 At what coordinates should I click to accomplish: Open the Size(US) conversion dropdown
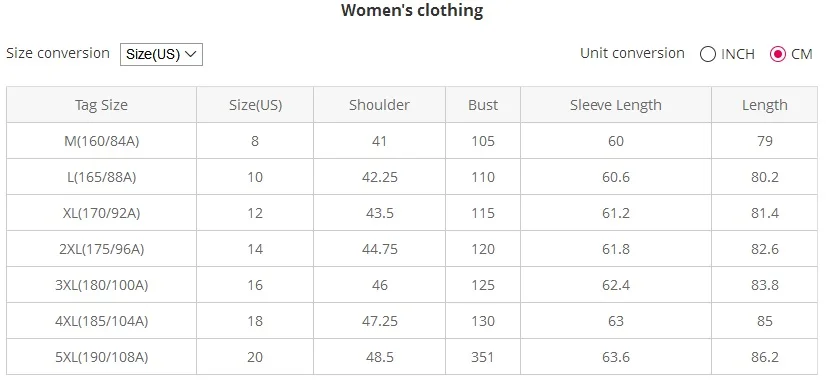tap(161, 54)
